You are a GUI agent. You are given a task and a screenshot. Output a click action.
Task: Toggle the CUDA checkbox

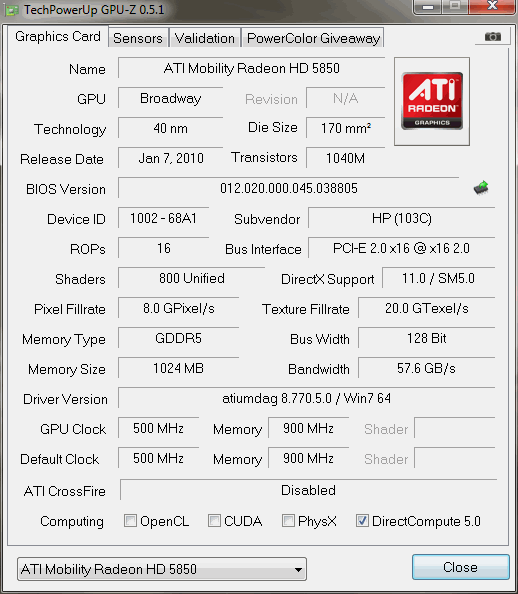(x=214, y=521)
